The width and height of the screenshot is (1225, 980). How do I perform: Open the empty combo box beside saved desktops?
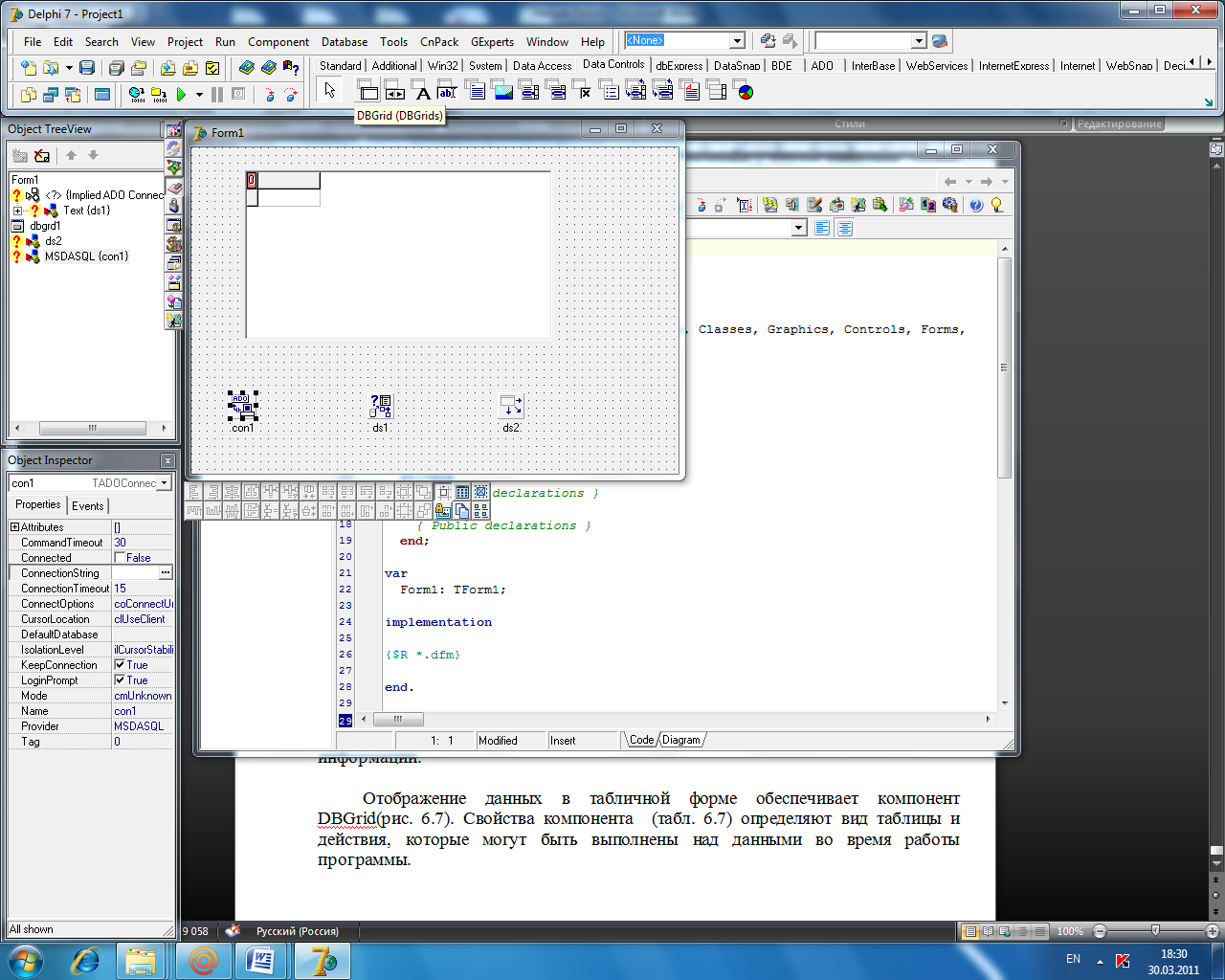tap(919, 41)
